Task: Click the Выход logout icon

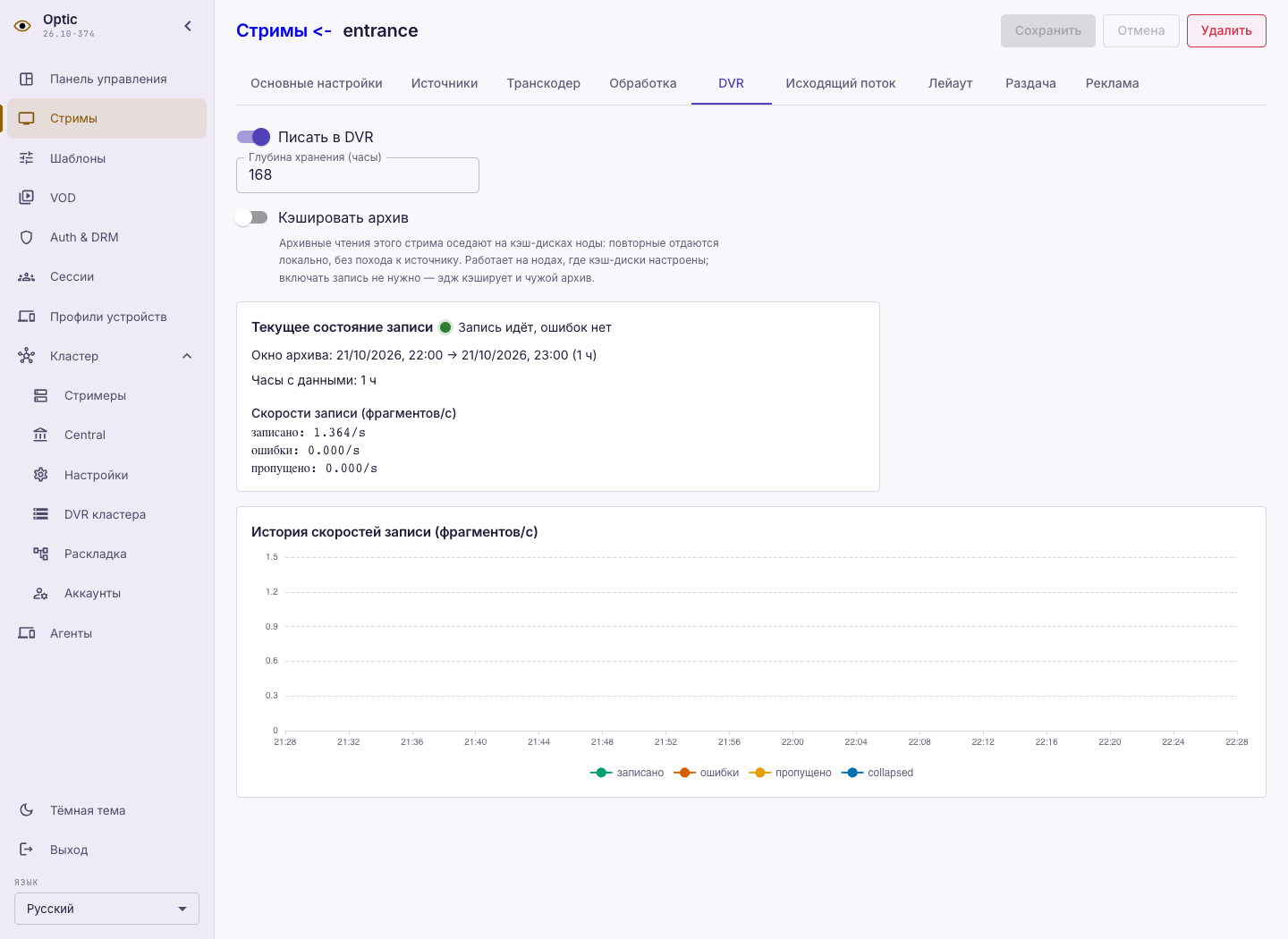Action: click(27, 850)
